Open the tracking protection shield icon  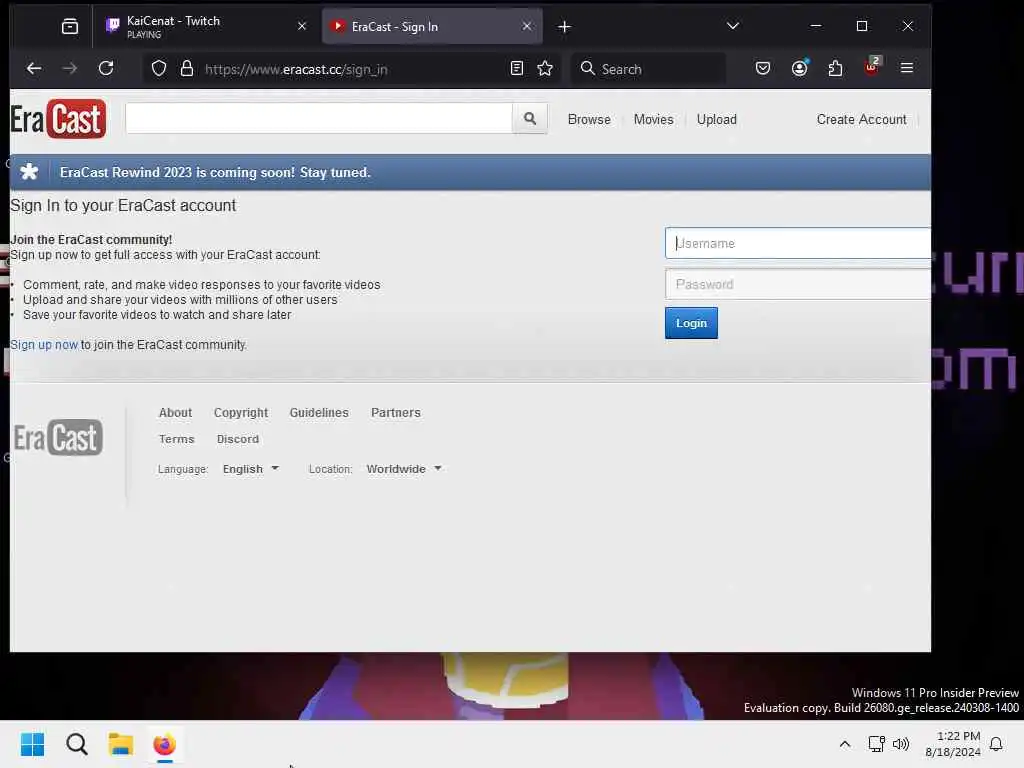point(159,69)
